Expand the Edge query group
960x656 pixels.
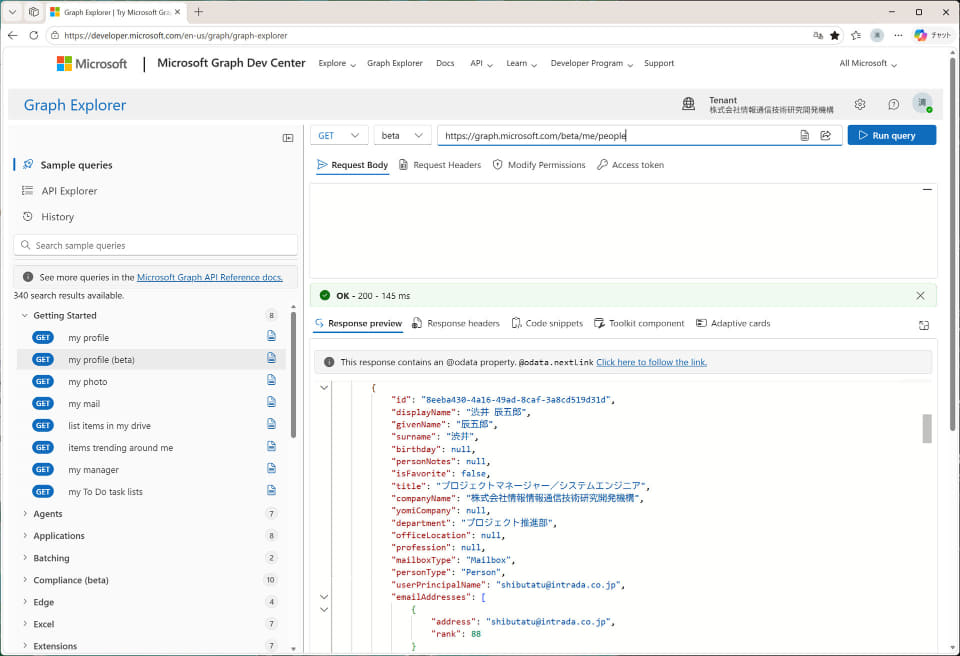coord(24,601)
